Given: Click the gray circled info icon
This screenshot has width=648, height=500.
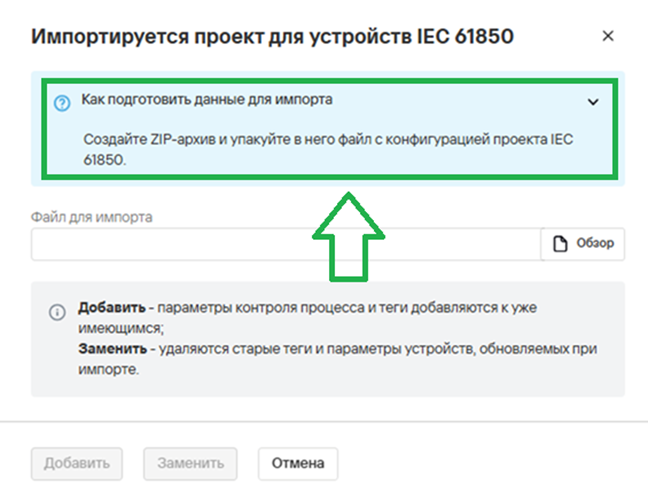Looking at the screenshot, I should 57,312.
